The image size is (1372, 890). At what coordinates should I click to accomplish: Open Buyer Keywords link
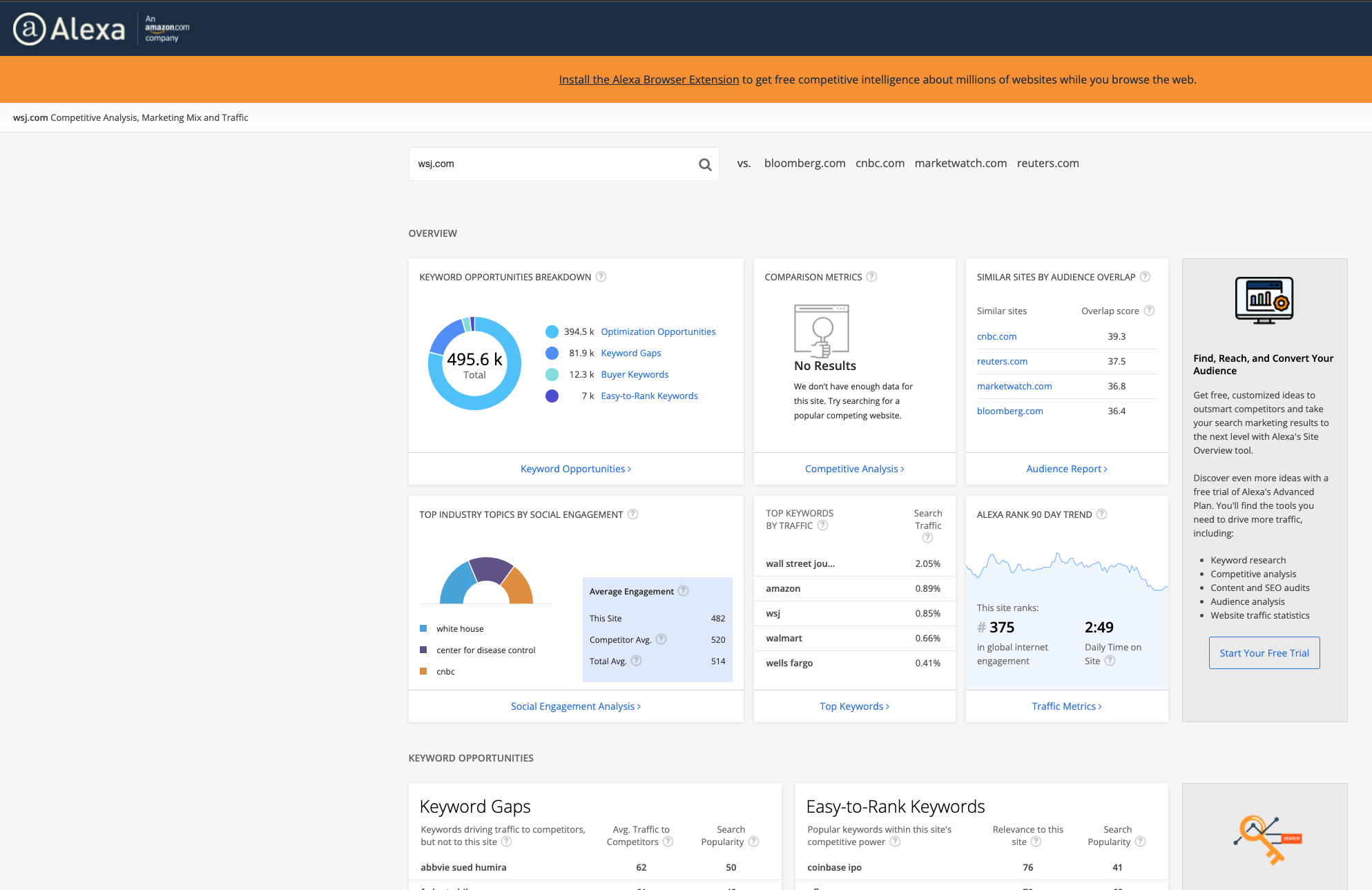pos(635,375)
